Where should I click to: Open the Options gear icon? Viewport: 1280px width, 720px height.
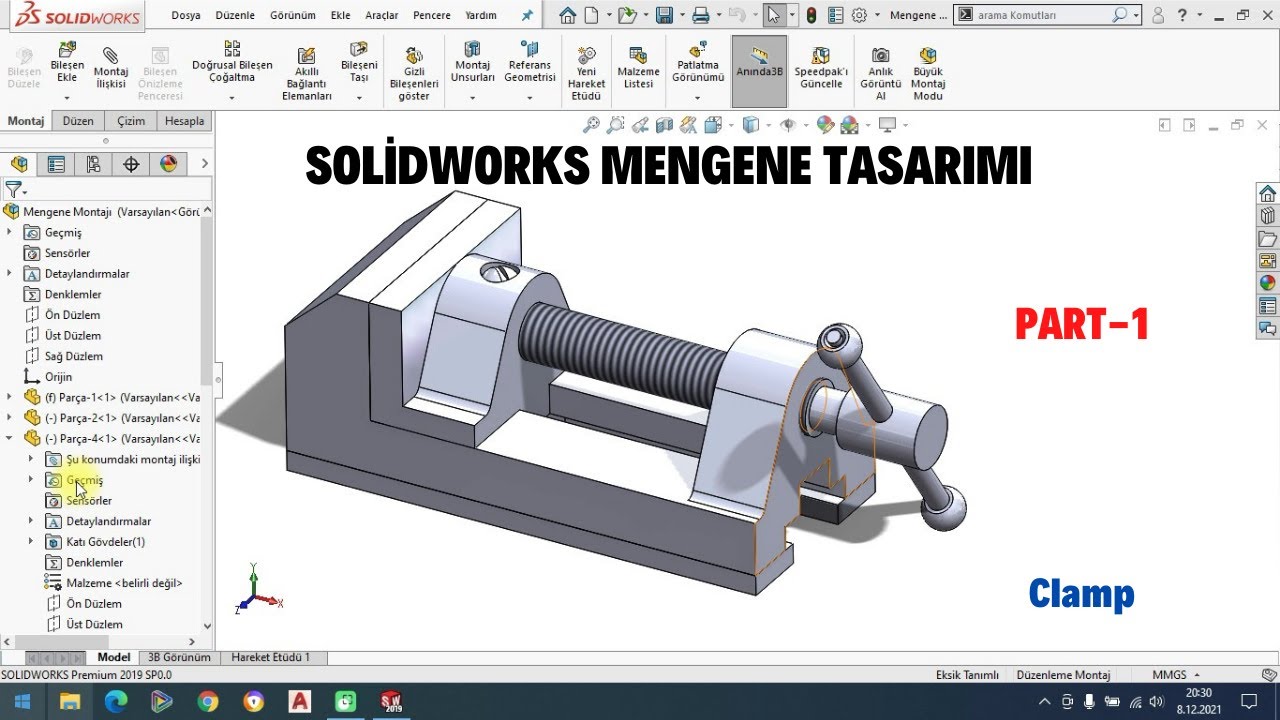click(x=859, y=15)
